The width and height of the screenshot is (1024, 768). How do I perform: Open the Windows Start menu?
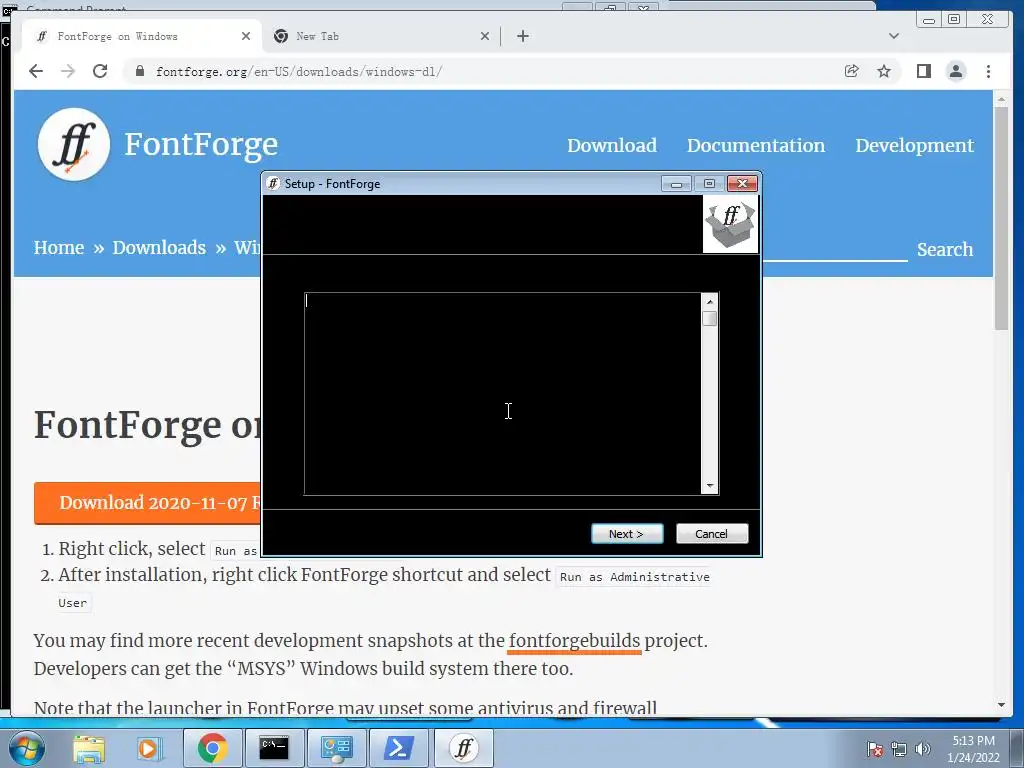tap(26, 748)
